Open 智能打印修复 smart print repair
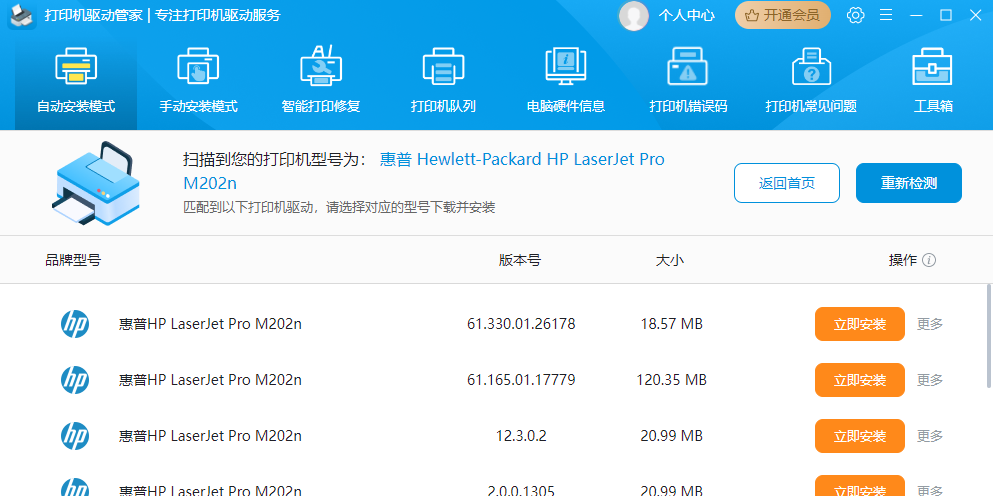The height and width of the screenshot is (496, 993). [x=321, y=80]
